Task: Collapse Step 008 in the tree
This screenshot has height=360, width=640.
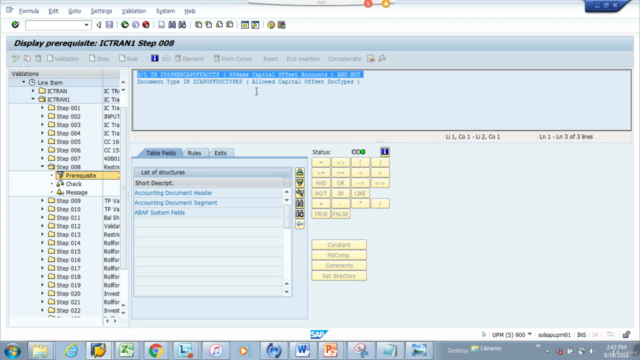Action: coord(42,167)
